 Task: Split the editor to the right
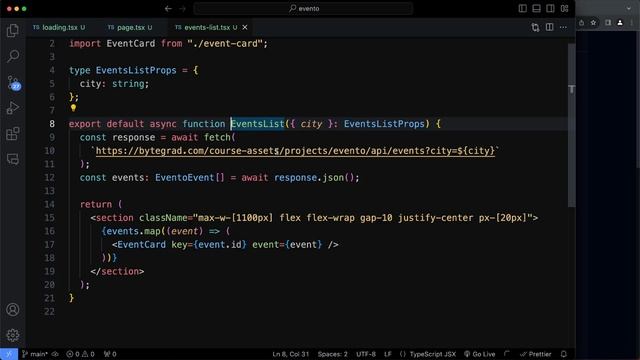point(549,27)
